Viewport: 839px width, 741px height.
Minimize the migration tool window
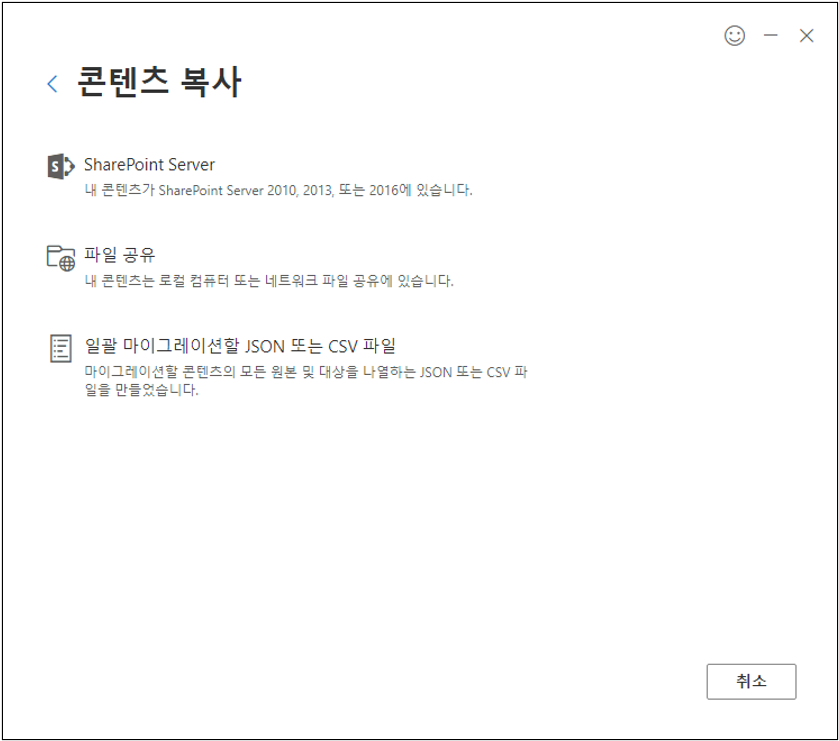tap(771, 35)
